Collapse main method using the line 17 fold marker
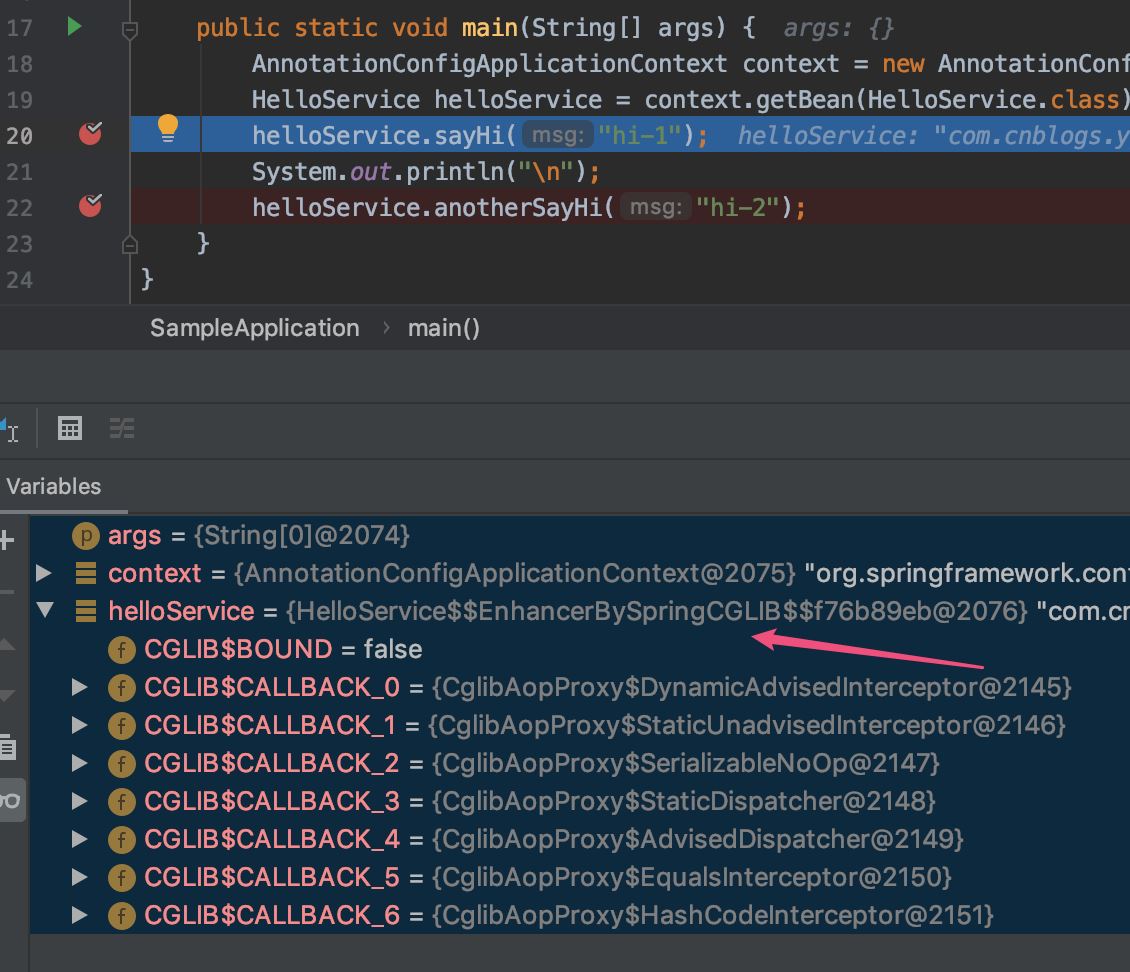This screenshot has height=972, width=1130. tap(129, 30)
